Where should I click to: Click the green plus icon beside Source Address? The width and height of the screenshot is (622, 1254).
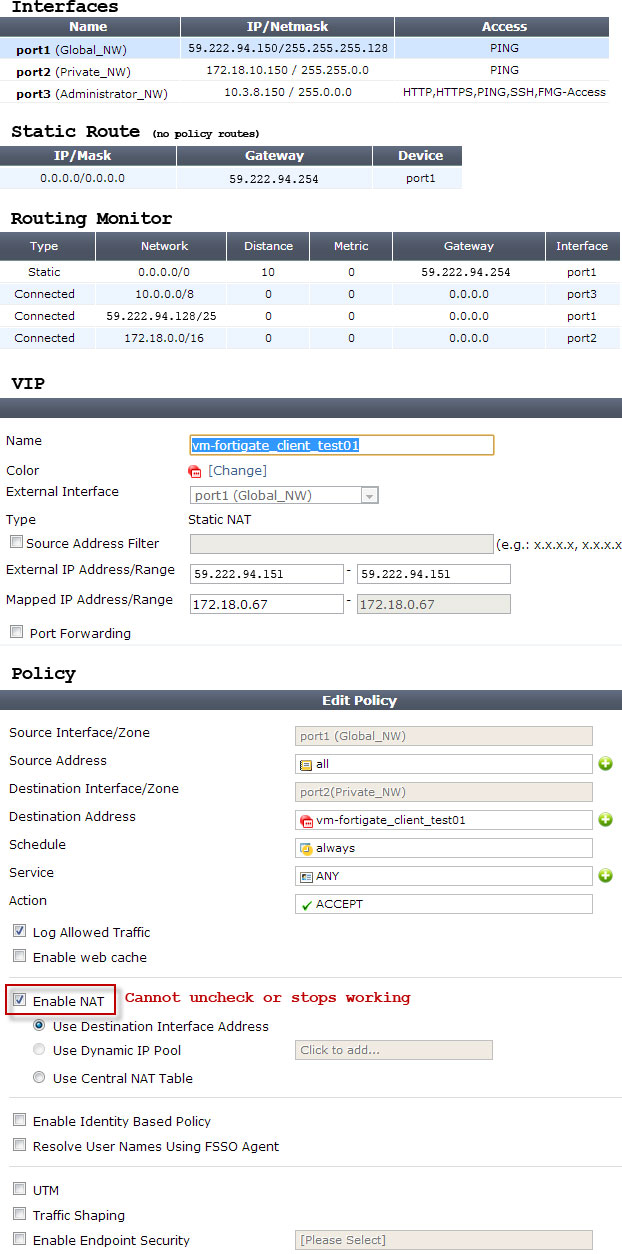(x=605, y=764)
